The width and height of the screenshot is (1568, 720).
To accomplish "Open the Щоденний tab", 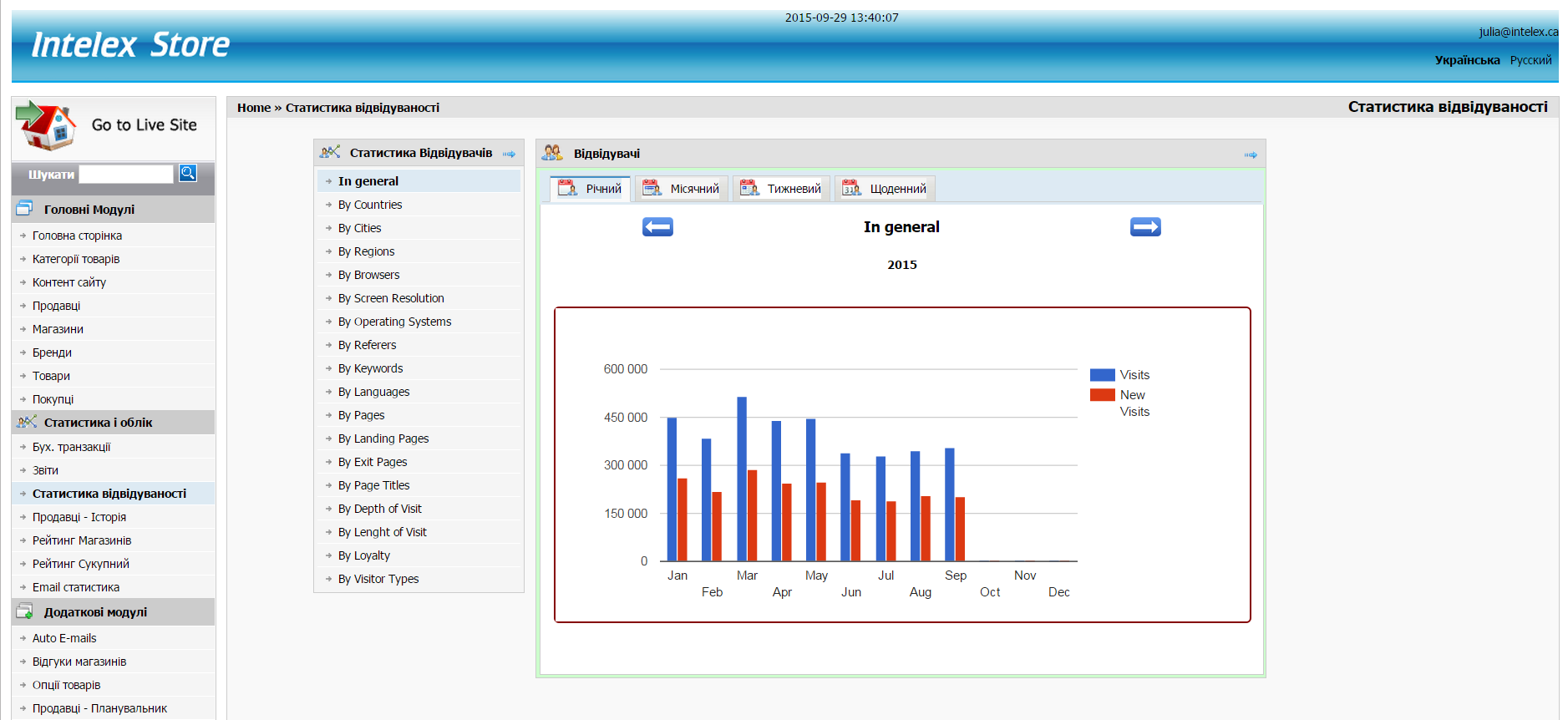I will click(x=885, y=189).
